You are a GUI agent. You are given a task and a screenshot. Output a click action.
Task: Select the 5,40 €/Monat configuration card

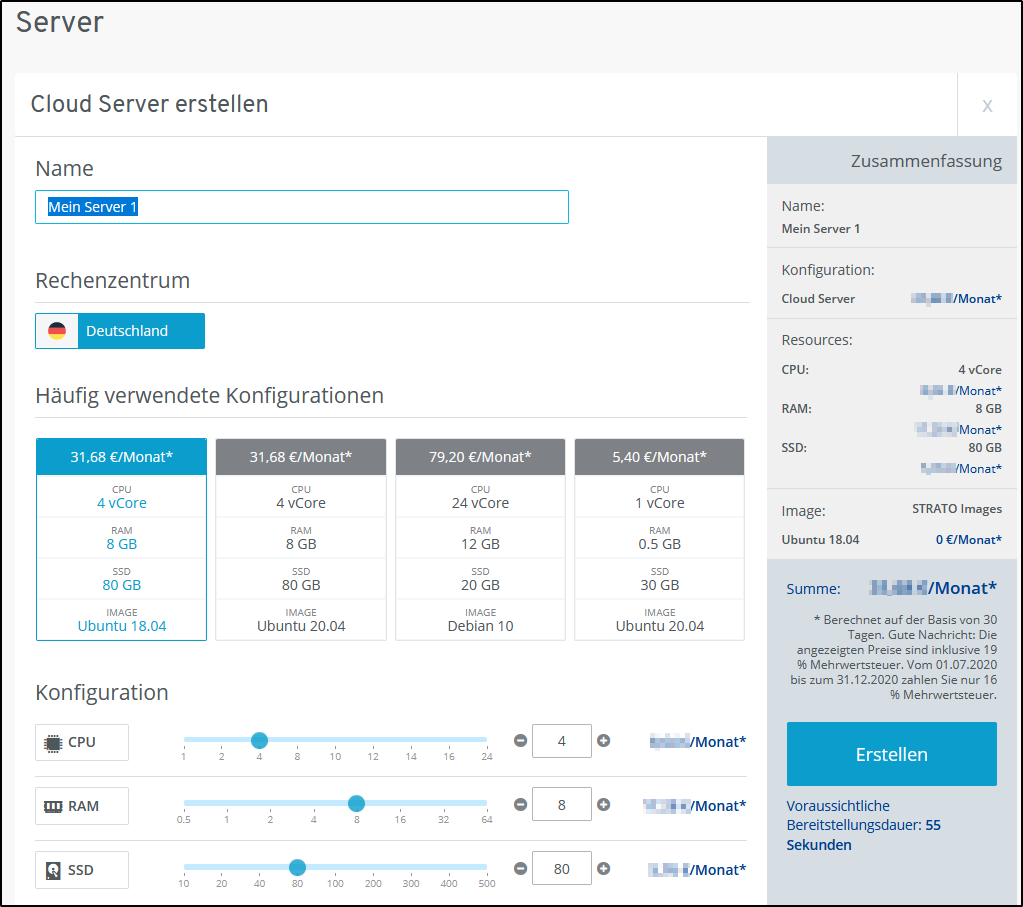pos(659,540)
